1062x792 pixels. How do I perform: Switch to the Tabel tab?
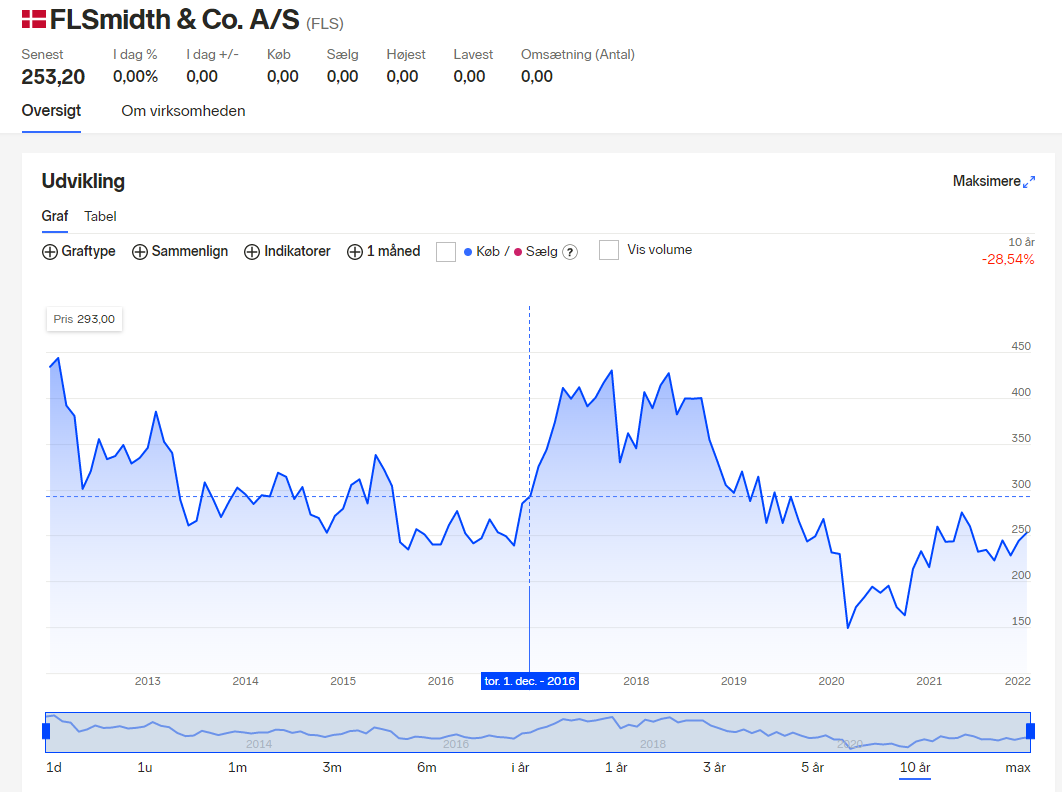(x=100, y=216)
